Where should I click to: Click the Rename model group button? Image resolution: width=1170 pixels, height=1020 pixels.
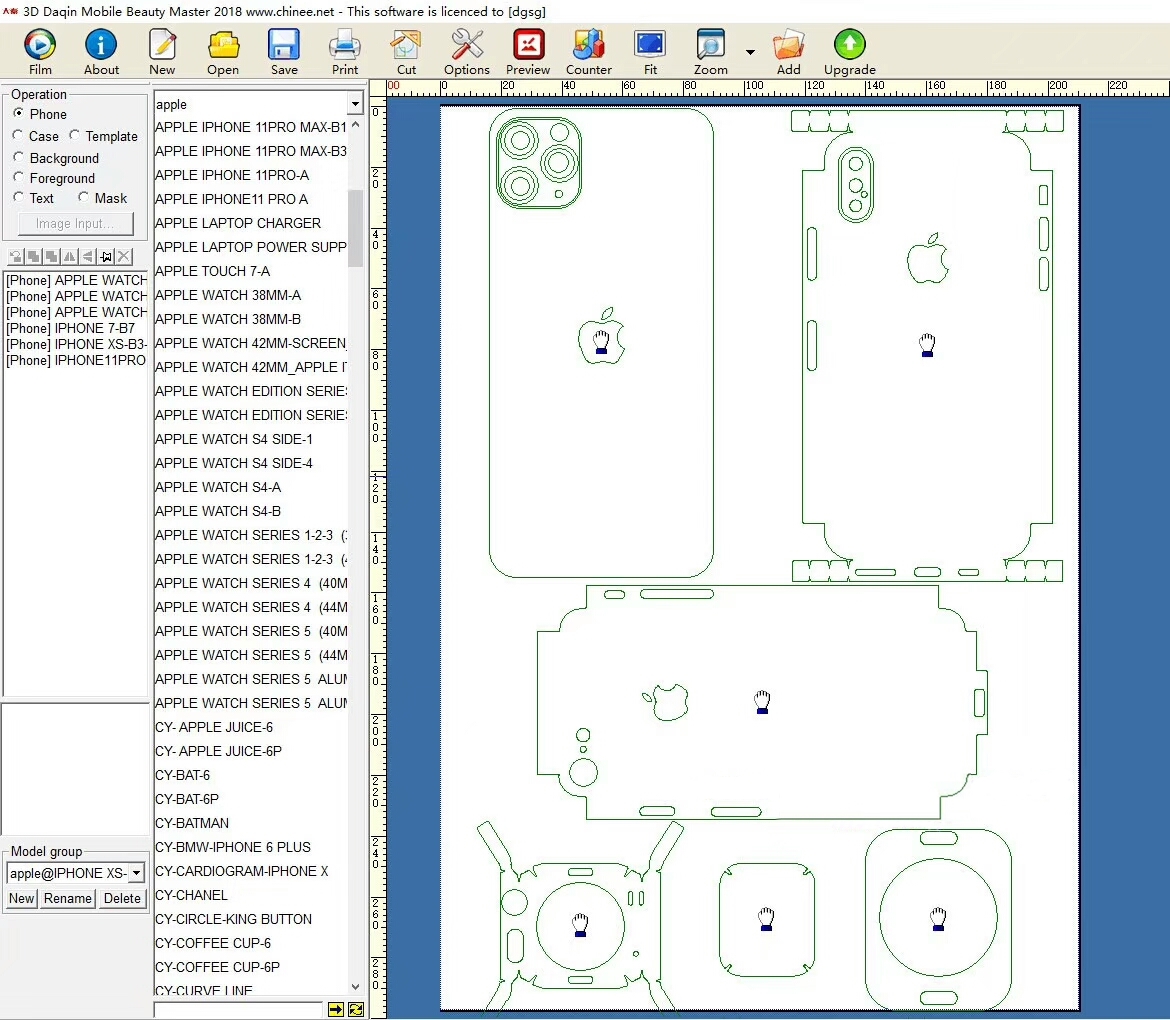(68, 898)
